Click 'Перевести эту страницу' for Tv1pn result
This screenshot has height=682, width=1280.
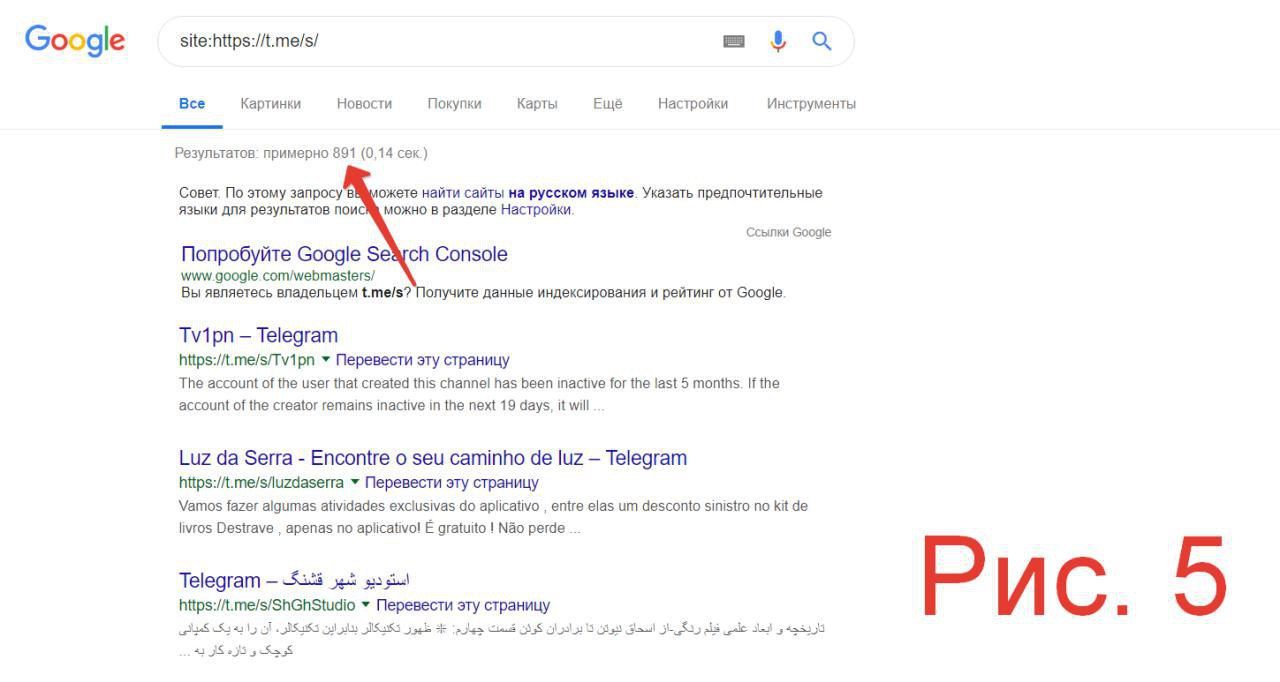click(423, 360)
